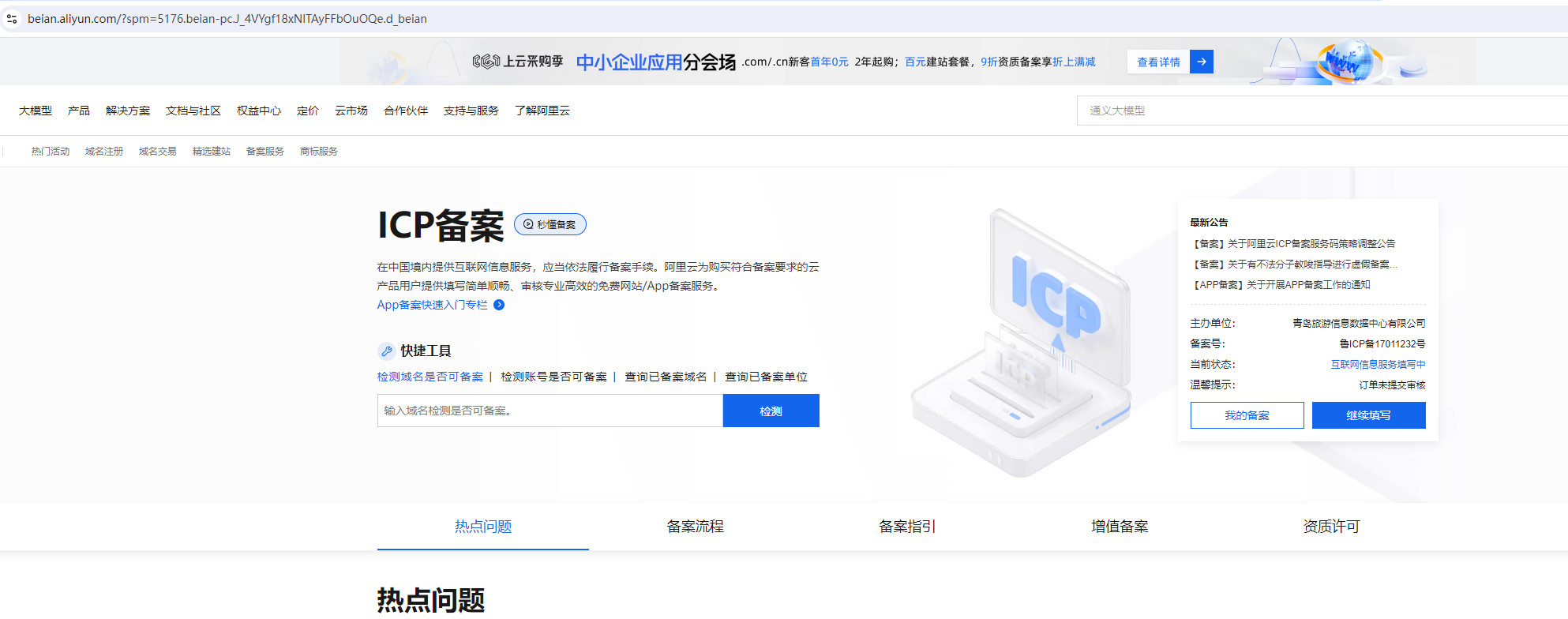Click the wrench icon next to 快捷工具
Image resolution: width=1568 pixels, height=619 pixels.
[386, 351]
